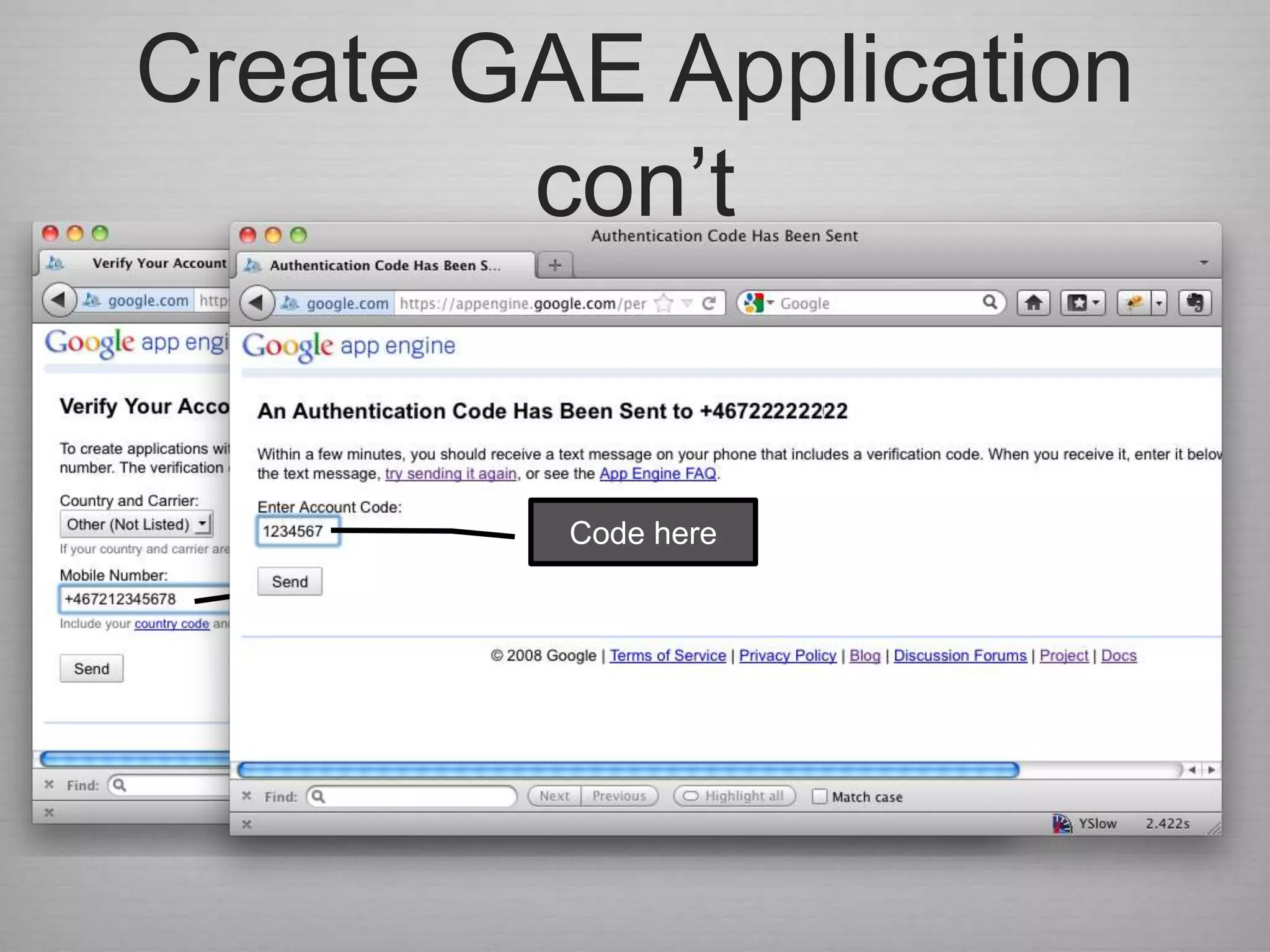Focus the Enter Account Code field
Screen dimensions: 1270x952
298,531
